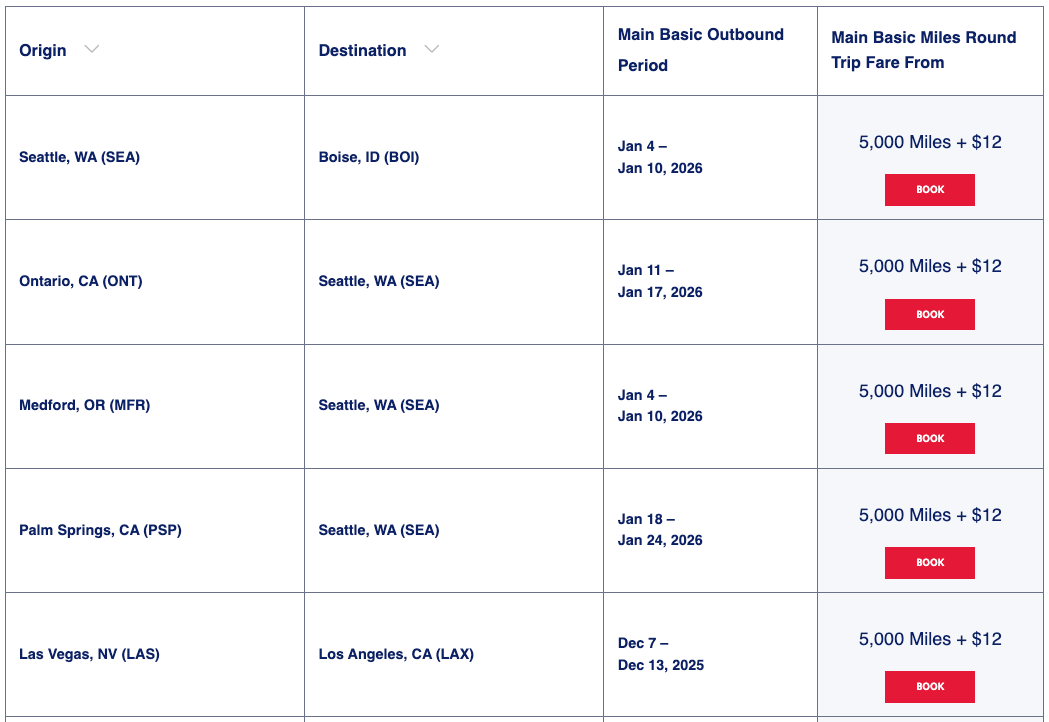Click the 5,000 Miles + $12 fare text
Screen dimensions: 1049x722
pos(929,142)
